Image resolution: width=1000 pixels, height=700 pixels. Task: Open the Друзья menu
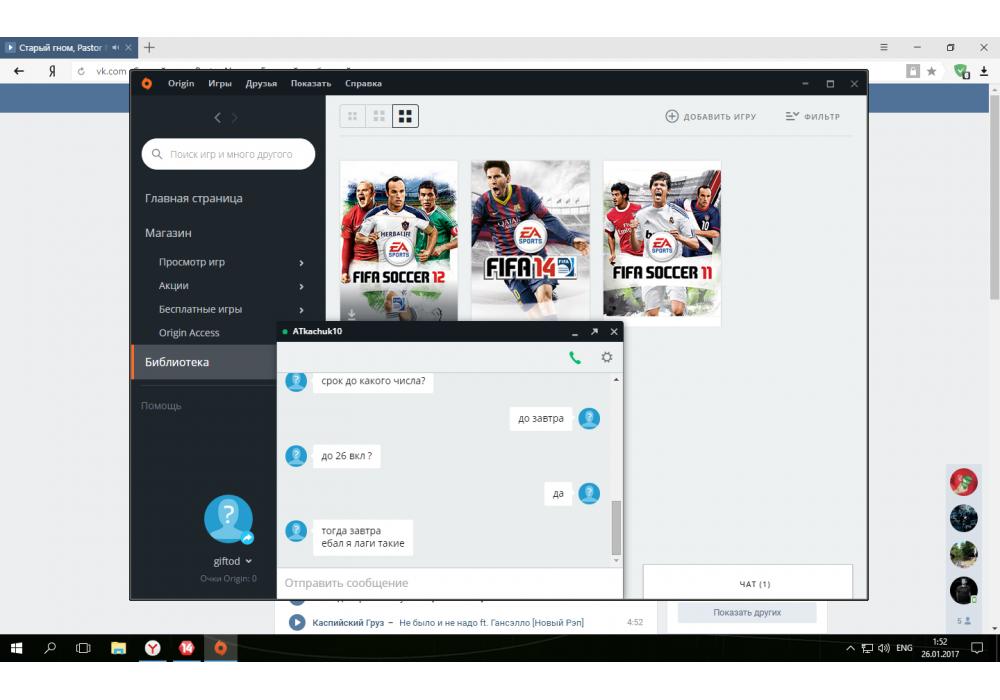pos(261,84)
